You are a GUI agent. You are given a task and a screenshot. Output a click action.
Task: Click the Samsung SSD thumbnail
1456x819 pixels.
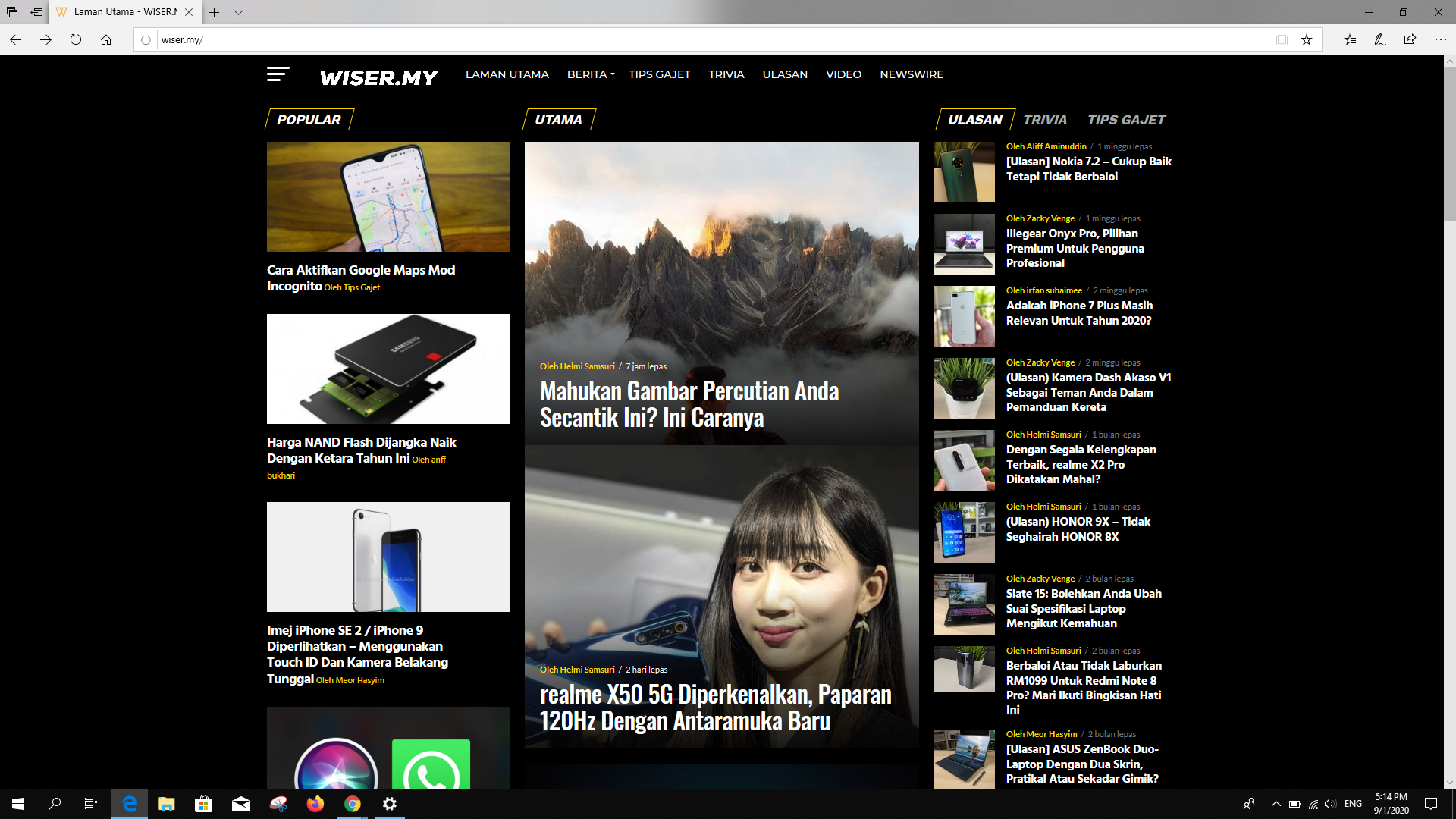click(x=388, y=369)
